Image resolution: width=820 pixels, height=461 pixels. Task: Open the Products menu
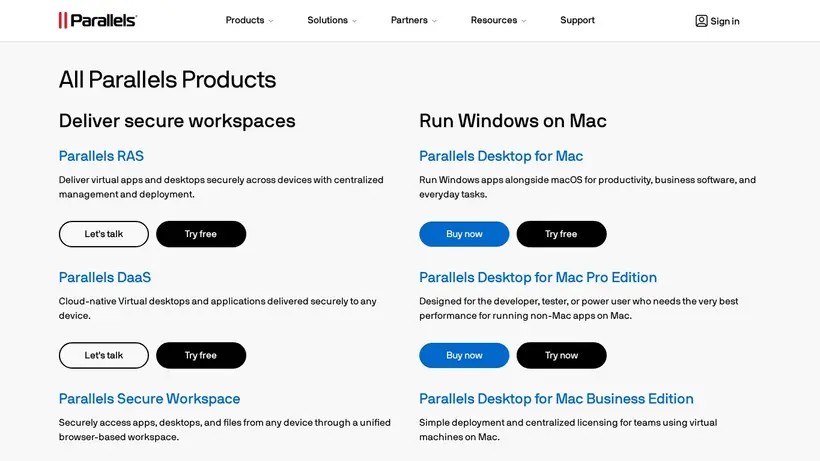pyautogui.click(x=245, y=20)
